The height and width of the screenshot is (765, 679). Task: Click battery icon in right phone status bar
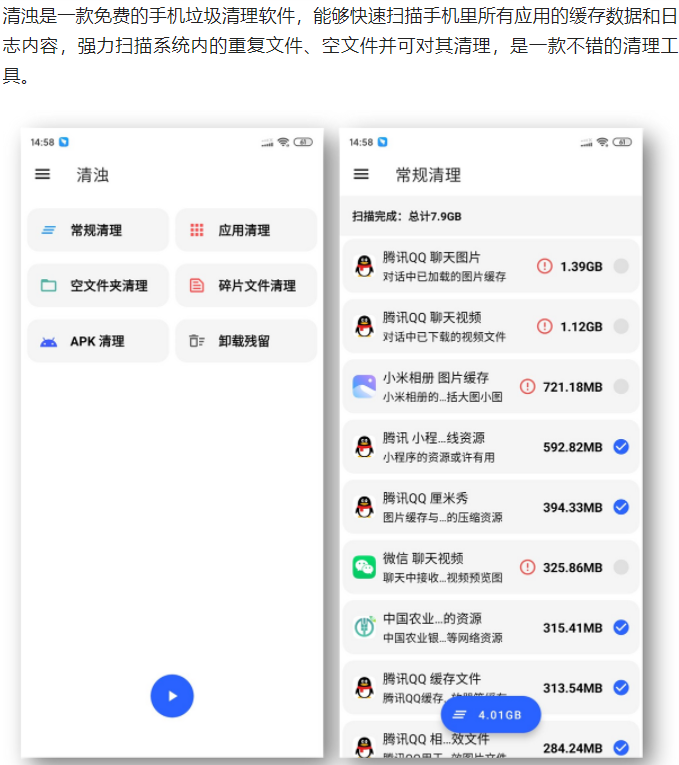(622, 142)
